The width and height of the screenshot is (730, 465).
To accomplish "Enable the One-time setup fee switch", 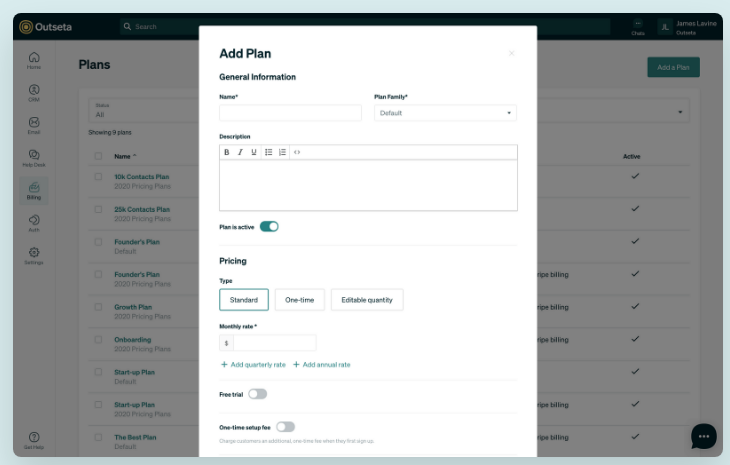I will click(x=285, y=427).
